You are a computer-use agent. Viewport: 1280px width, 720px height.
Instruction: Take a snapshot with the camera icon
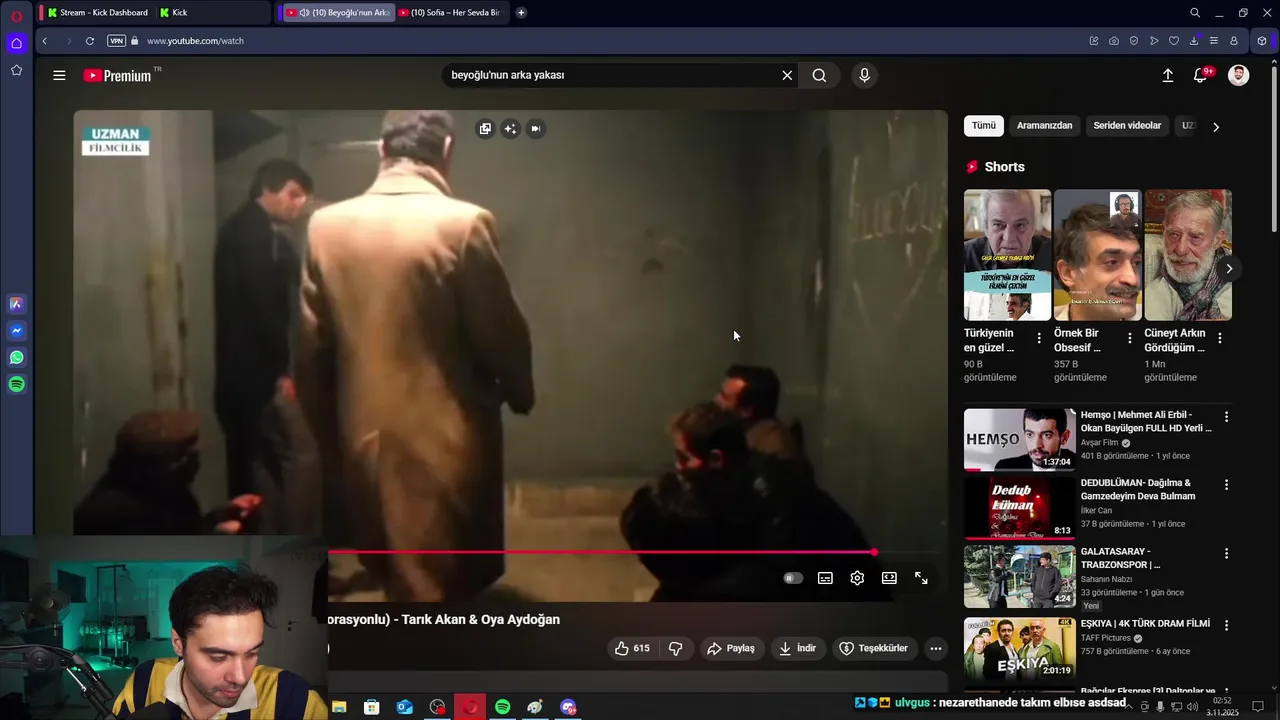[1114, 41]
